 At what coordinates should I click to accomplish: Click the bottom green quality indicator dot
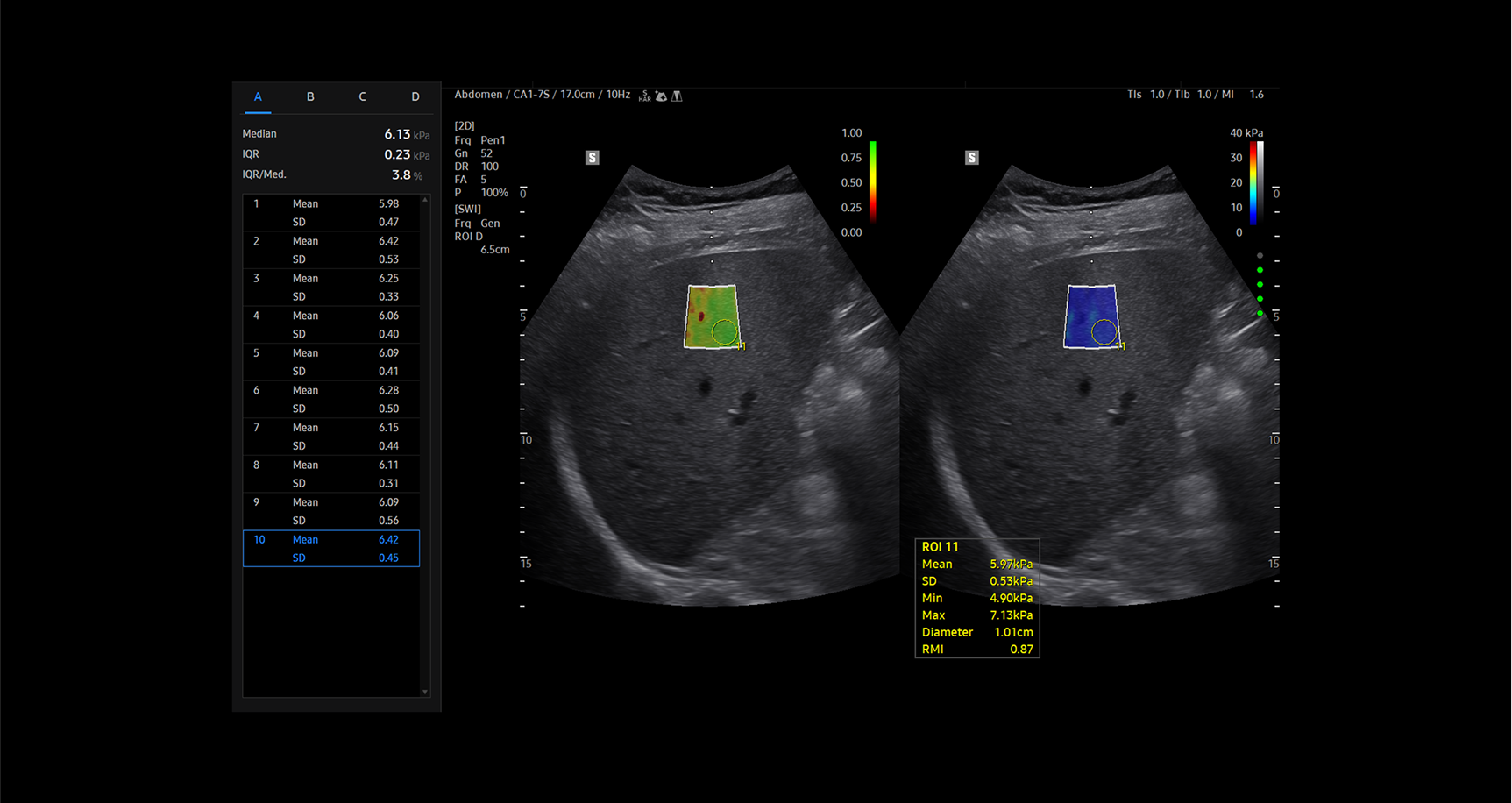pos(1260,313)
